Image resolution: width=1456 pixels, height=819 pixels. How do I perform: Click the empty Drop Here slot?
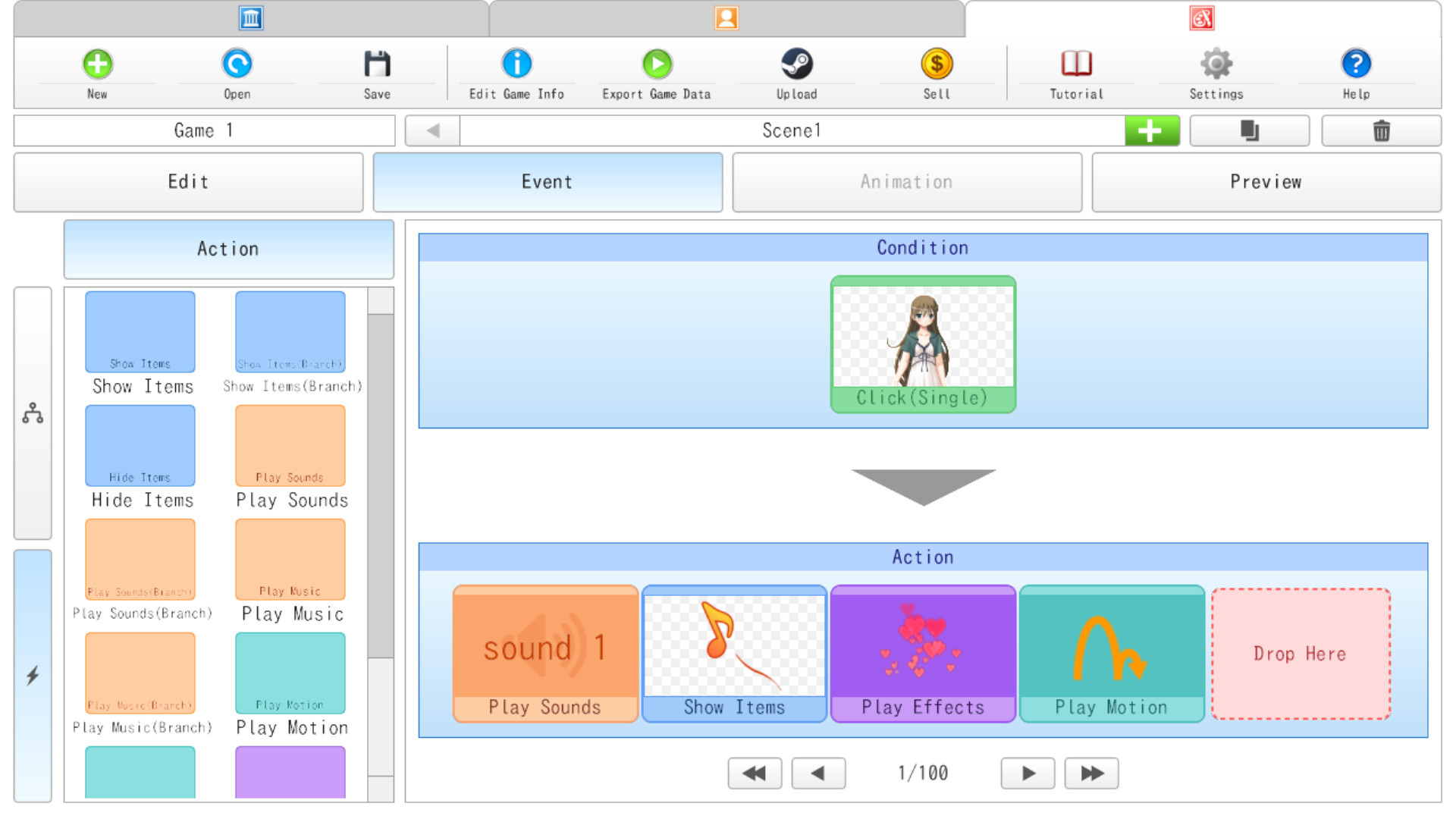click(1300, 654)
